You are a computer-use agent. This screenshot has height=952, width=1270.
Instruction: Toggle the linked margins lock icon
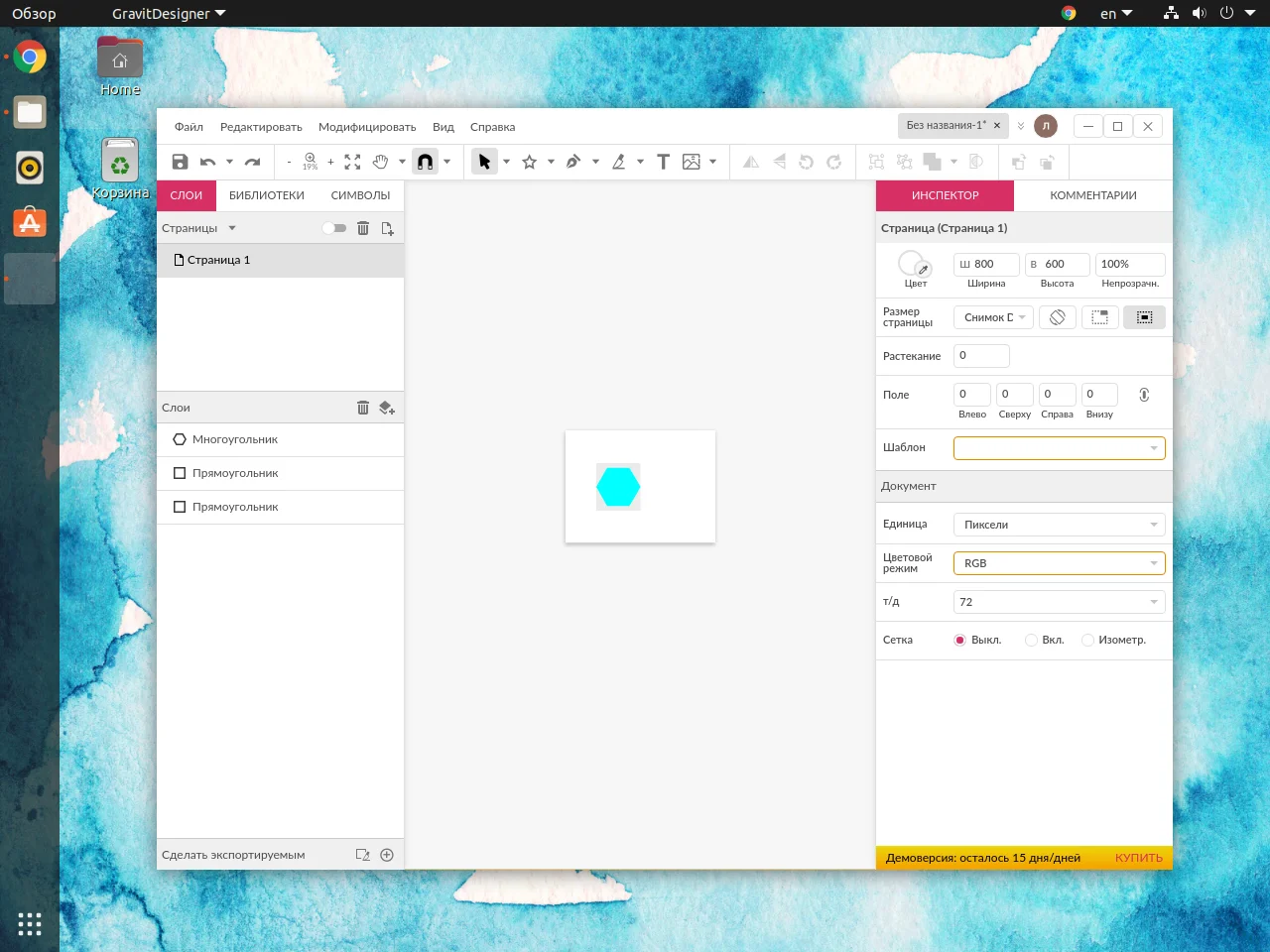[1144, 395]
